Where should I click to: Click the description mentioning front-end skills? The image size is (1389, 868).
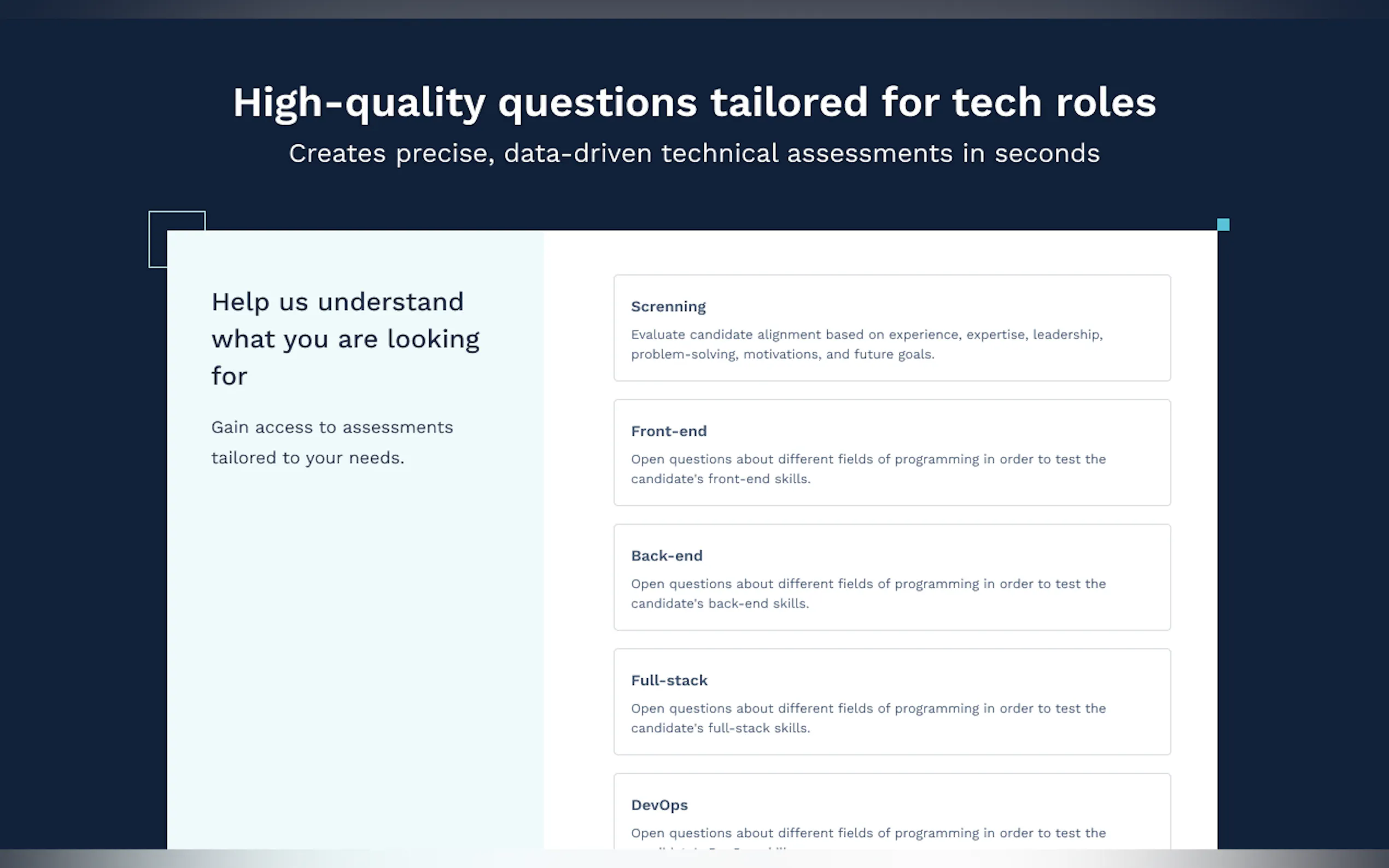868,468
